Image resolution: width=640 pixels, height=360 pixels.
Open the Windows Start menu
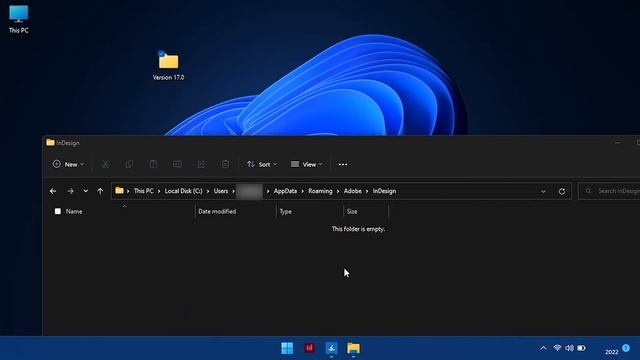click(287, 348)
